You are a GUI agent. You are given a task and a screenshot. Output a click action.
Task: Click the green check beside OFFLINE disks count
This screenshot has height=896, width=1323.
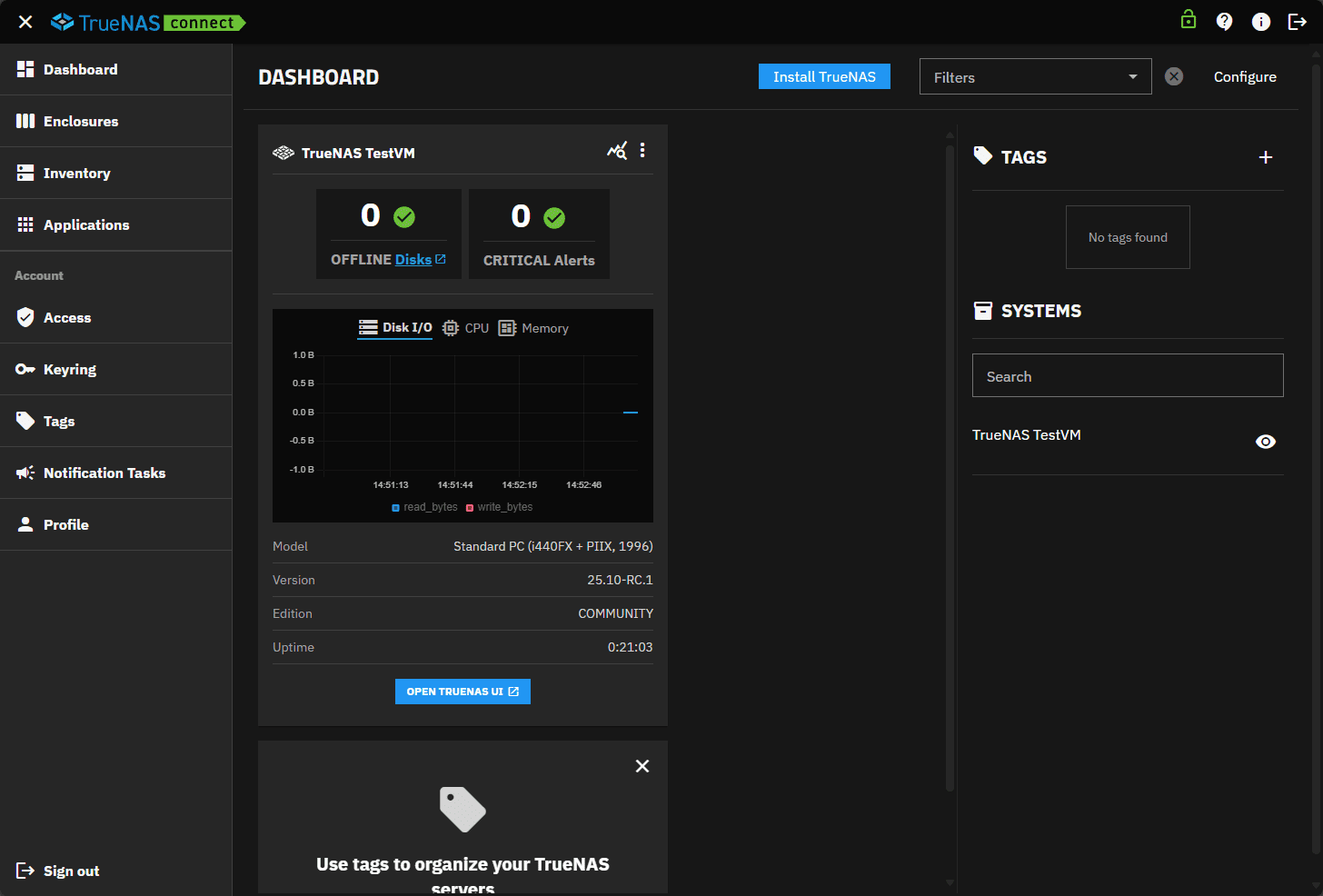pos(404,217)
